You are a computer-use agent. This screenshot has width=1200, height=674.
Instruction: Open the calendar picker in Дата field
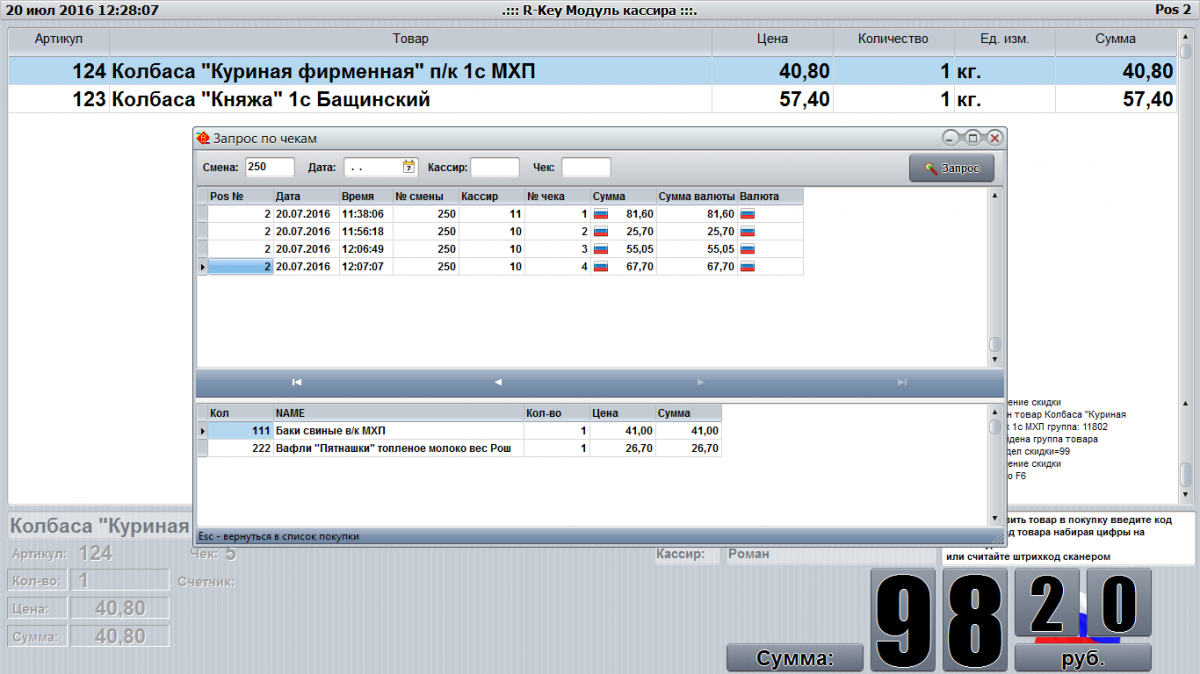(409, 167)
